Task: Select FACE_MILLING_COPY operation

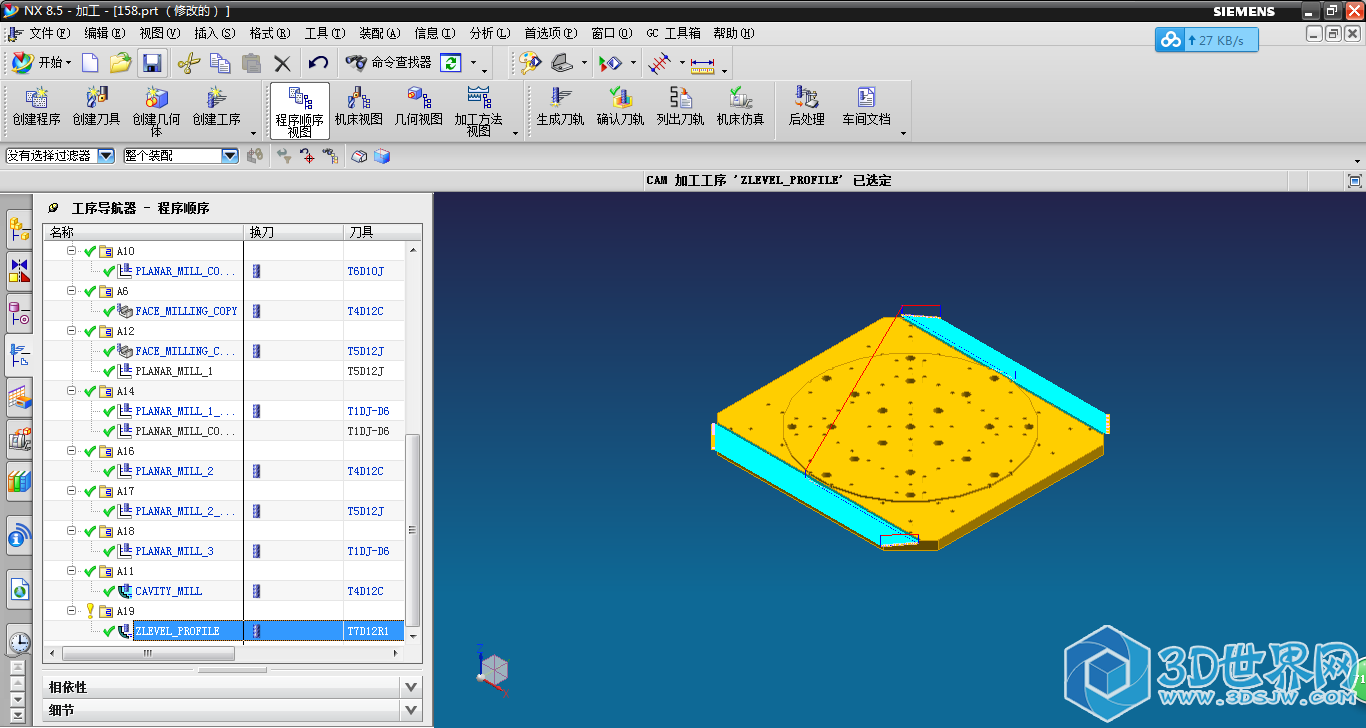Action: click(186, 311)
